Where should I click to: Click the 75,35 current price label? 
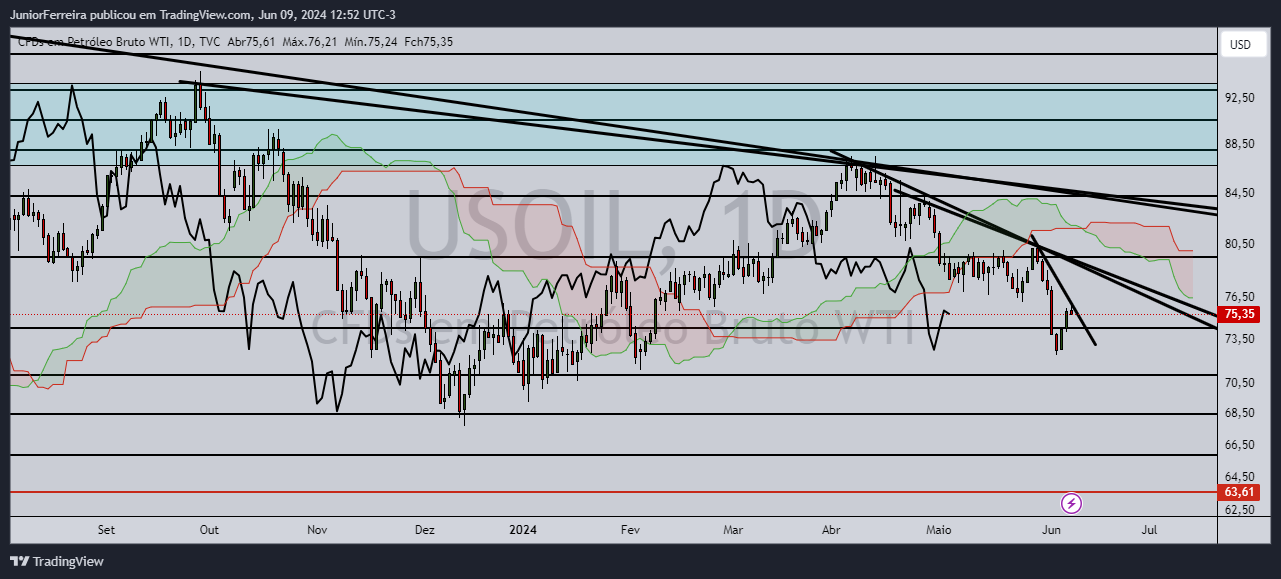tap(1239, 314)
